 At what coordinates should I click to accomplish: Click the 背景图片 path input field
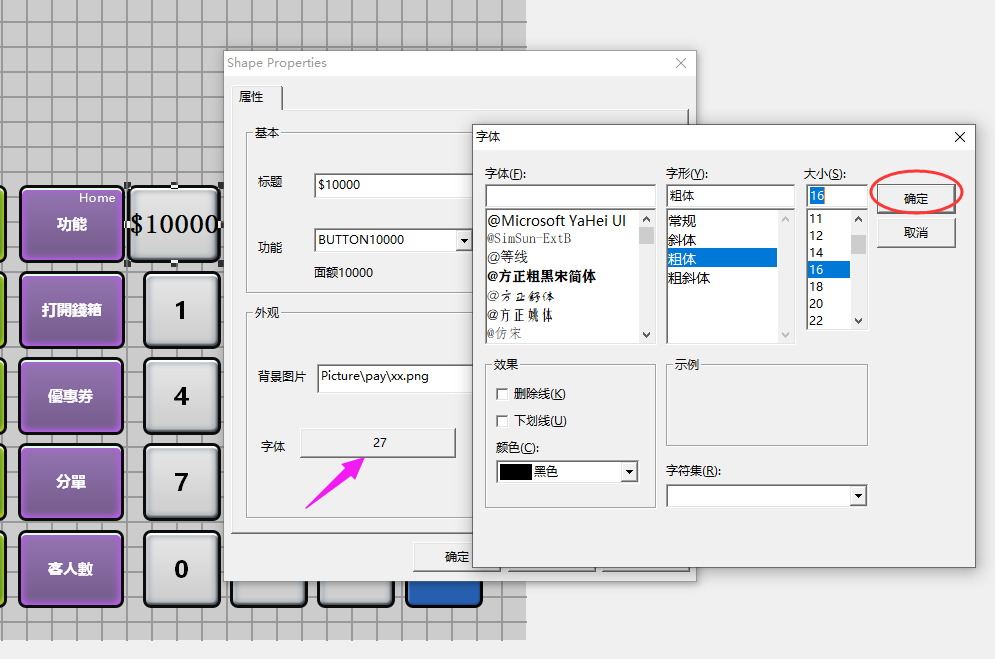pyautogui.click(x=395, y=378)
